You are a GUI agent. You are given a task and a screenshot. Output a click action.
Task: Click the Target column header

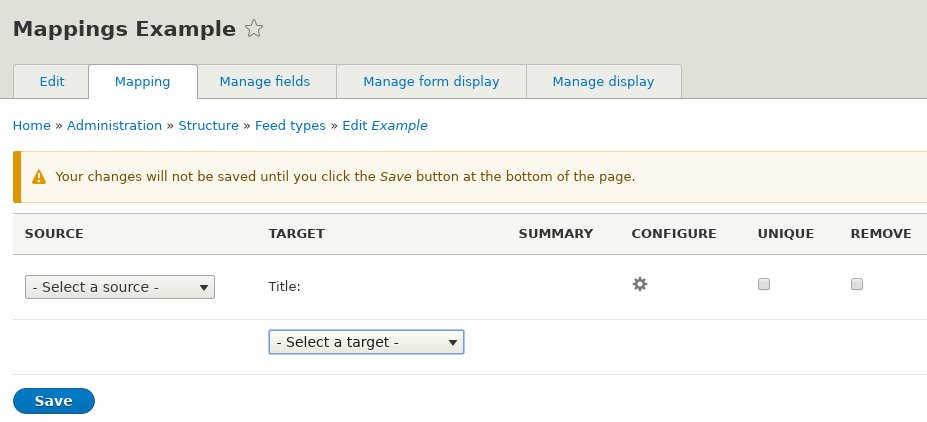coord(296,233)
